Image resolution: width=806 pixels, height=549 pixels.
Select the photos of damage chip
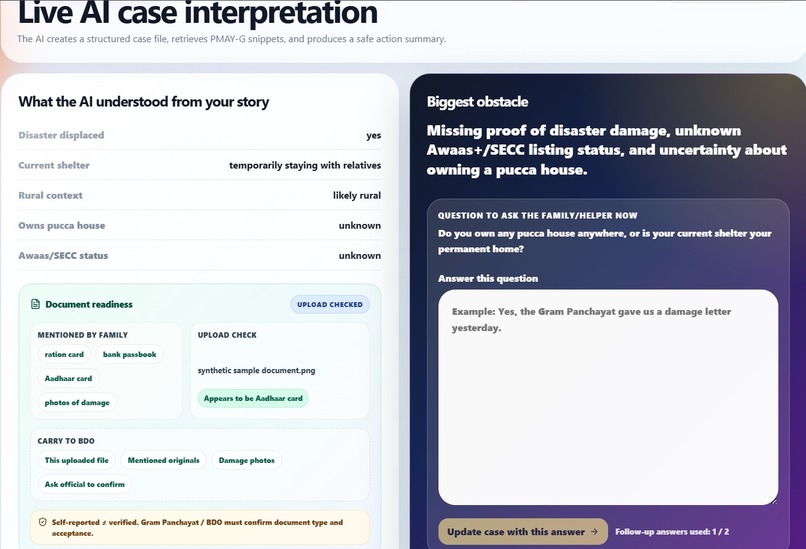point(77,402)
